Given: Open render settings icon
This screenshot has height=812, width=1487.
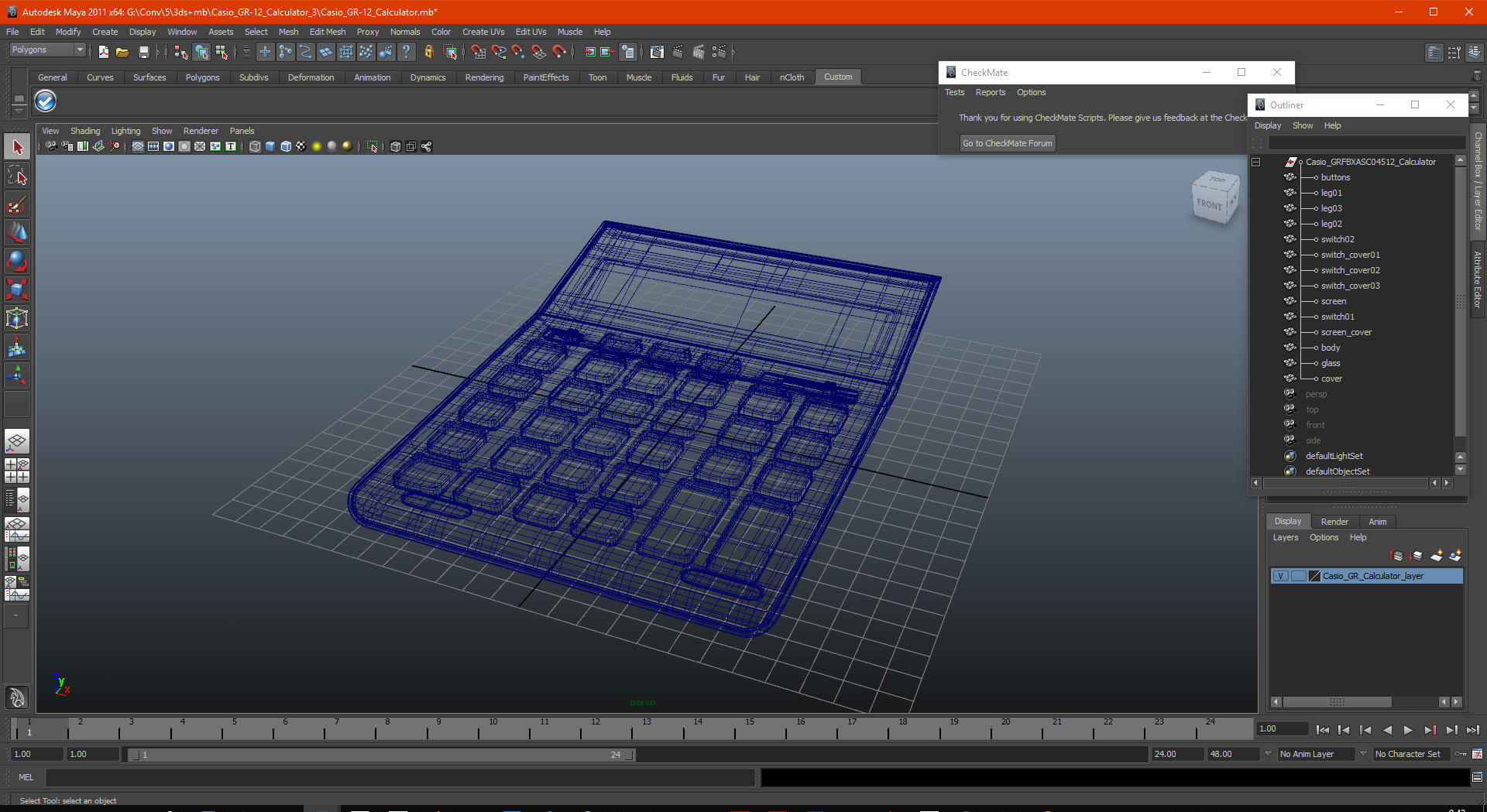Looking at the screenshot, I should 719,52.
